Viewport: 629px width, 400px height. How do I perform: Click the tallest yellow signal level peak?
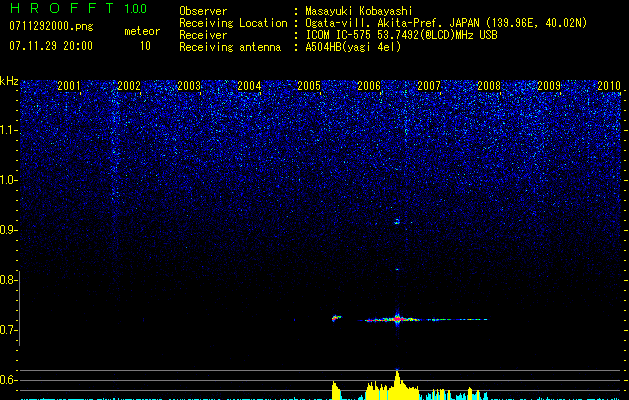coord(397,384)
